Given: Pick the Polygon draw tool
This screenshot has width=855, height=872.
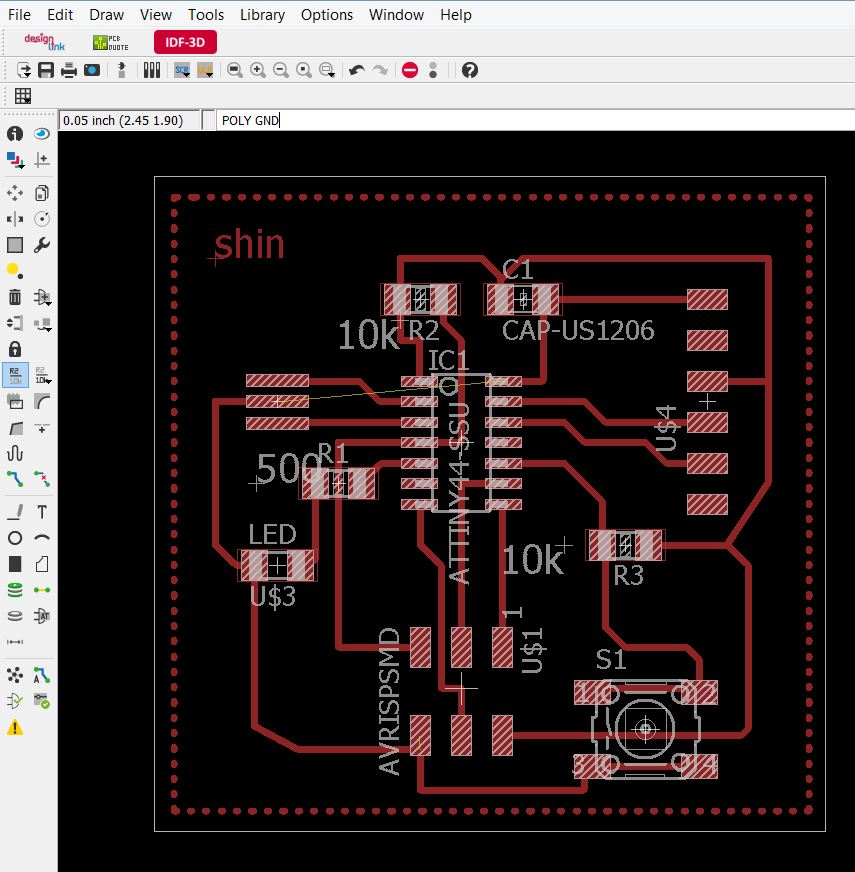Looking at the screenshot, I should [42, 564].
